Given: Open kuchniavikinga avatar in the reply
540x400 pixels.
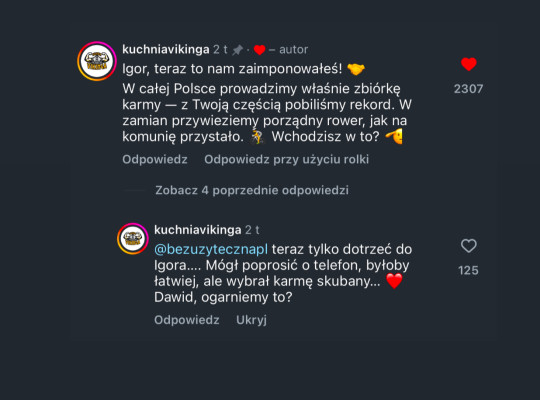Looking at the screenshot, I should click(133, 239).
